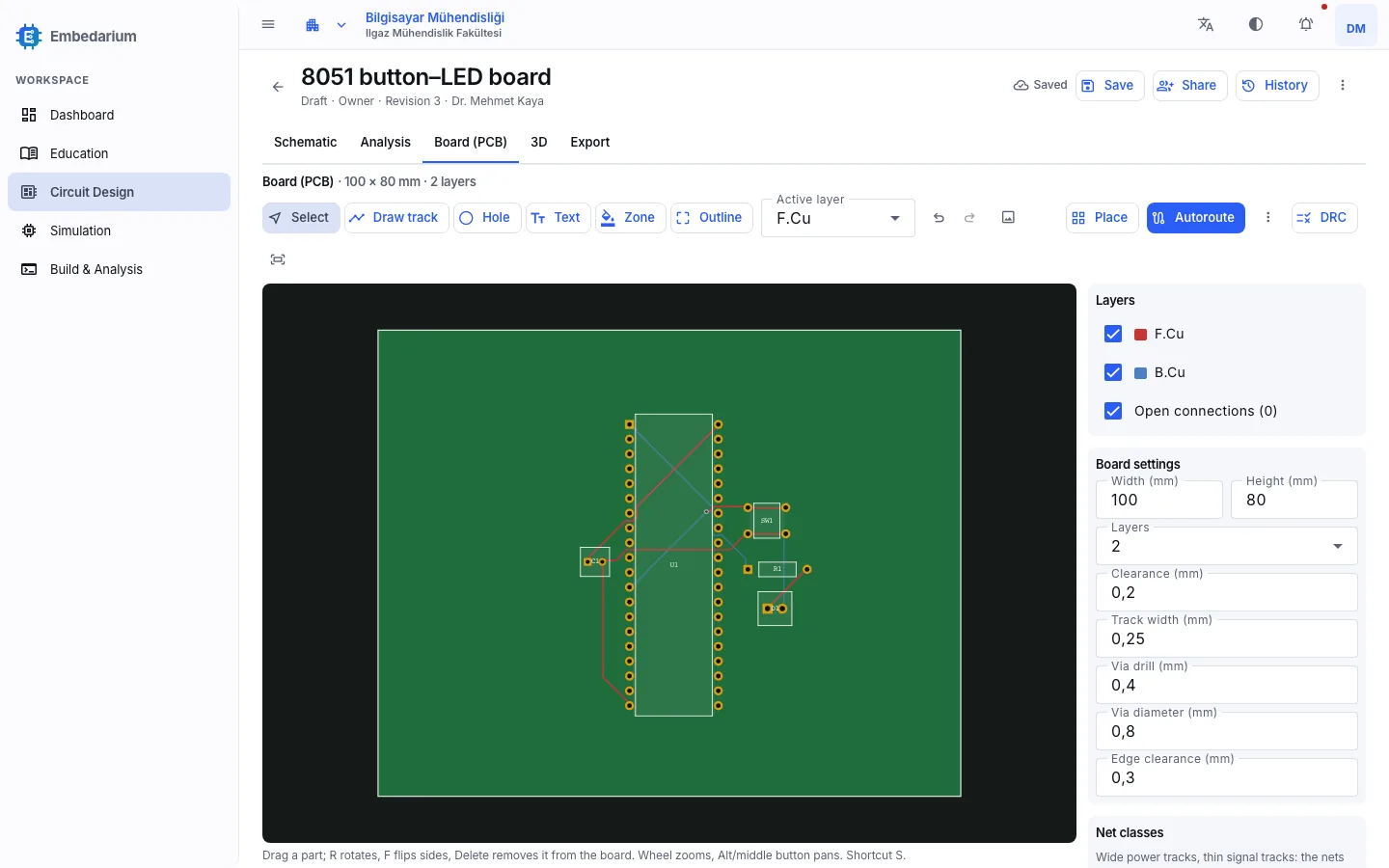Activate the Select tool

pyautogui.click(x=301, y=218)
